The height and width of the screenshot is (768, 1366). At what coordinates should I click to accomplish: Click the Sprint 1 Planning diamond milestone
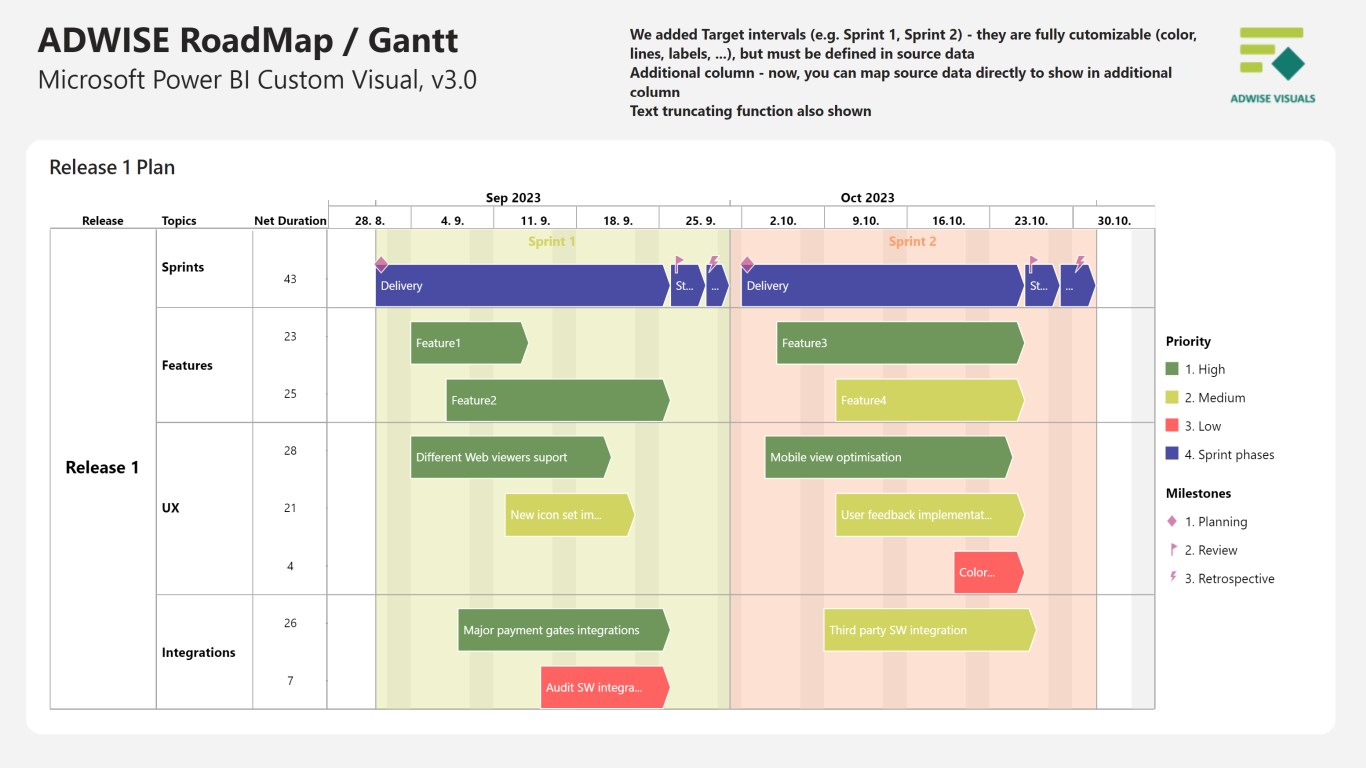pyautogui.click(x=381, y=265)
